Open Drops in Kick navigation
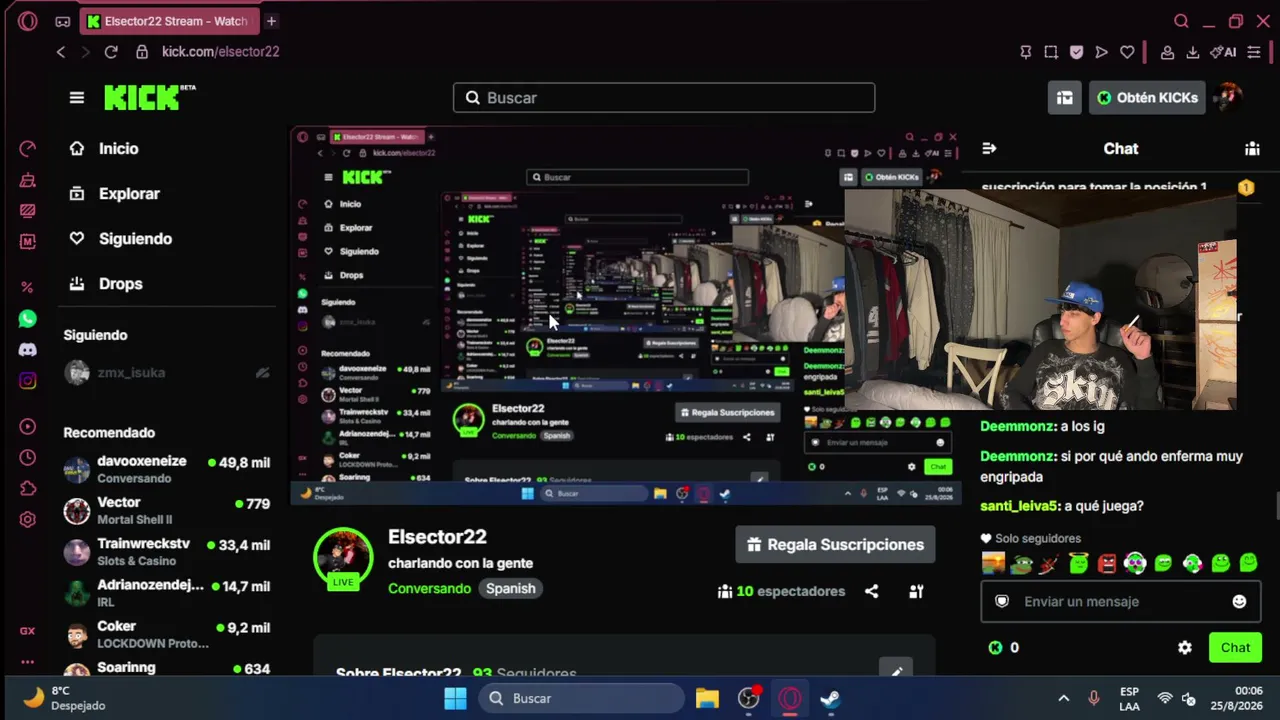 [x=120, y=284]
